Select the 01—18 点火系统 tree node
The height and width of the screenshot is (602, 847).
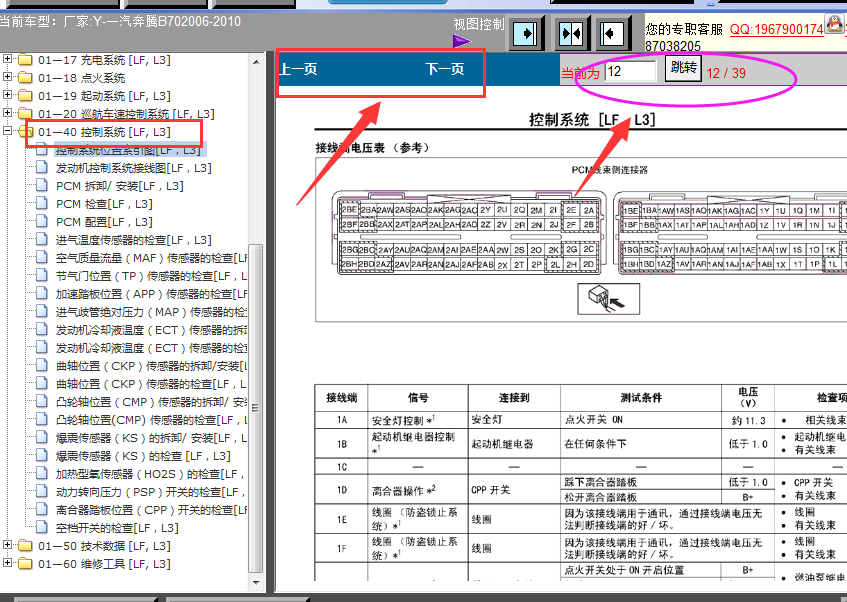click(x=82, y=78)
